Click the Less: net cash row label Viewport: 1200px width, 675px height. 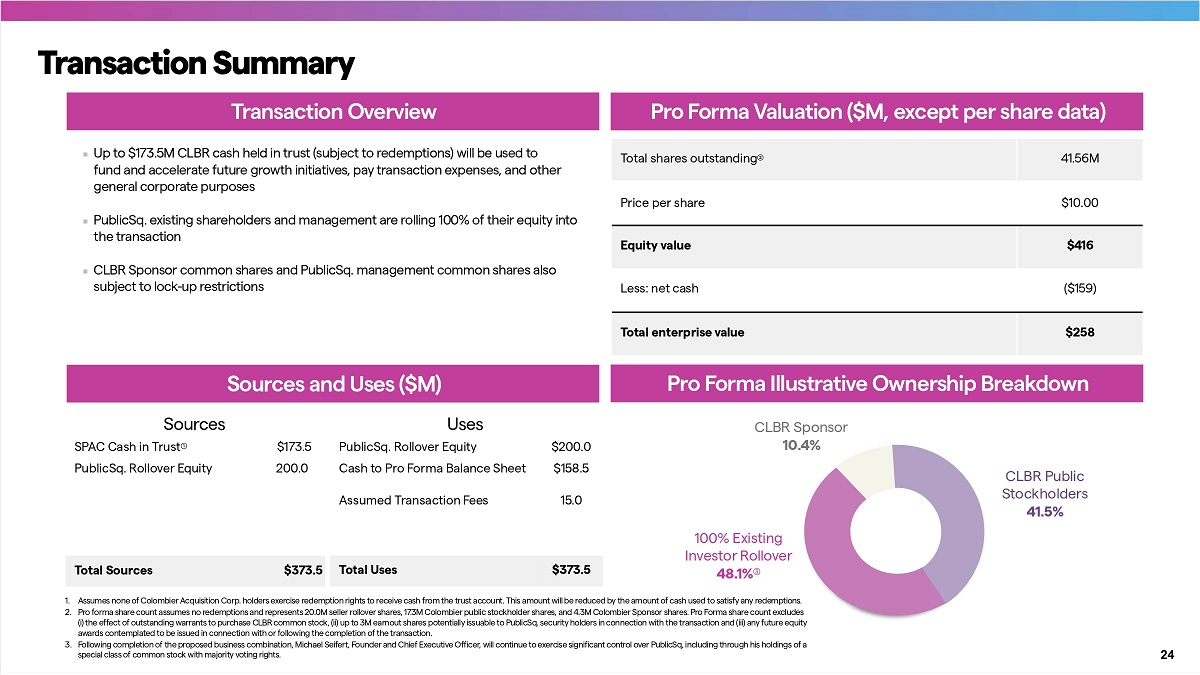(659, 289)
